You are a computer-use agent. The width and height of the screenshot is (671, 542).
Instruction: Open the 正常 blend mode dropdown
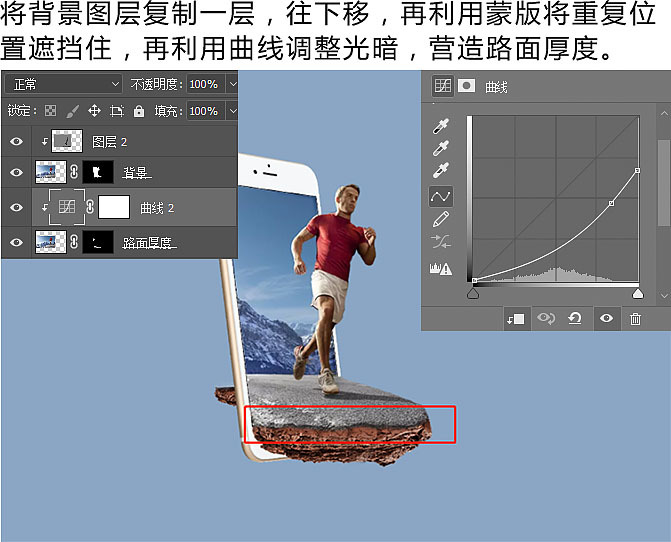(x=63, y=84)
